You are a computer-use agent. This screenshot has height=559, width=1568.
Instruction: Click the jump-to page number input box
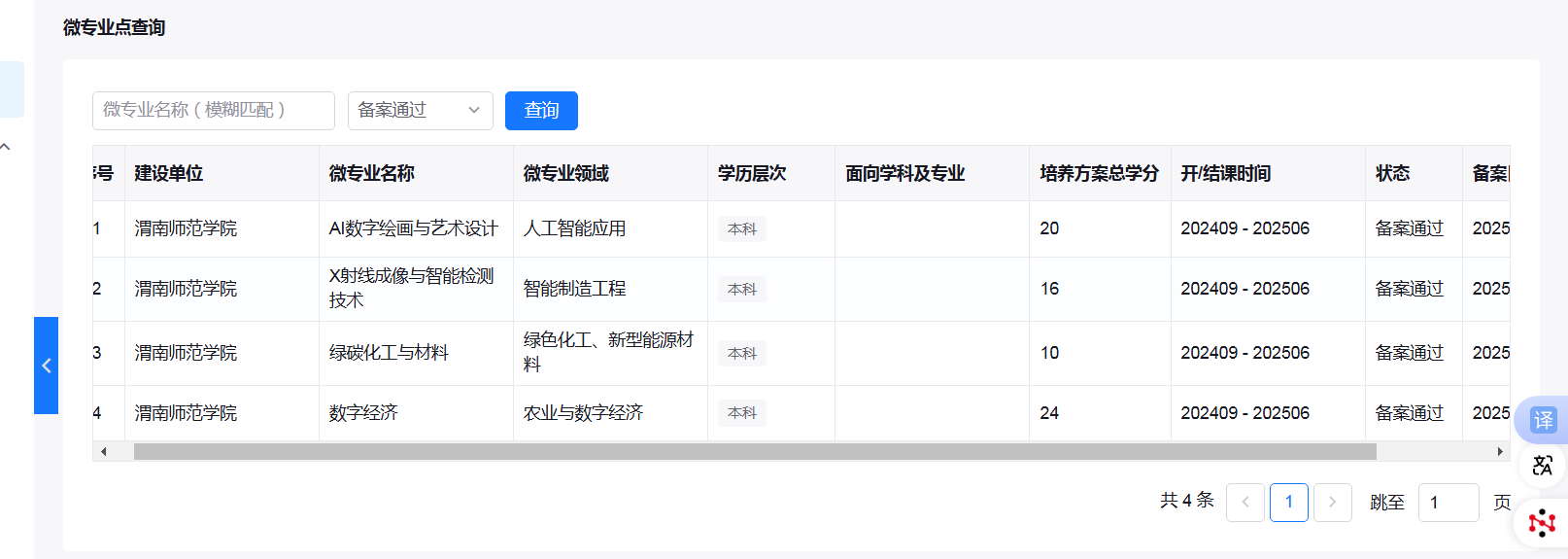1448,503
